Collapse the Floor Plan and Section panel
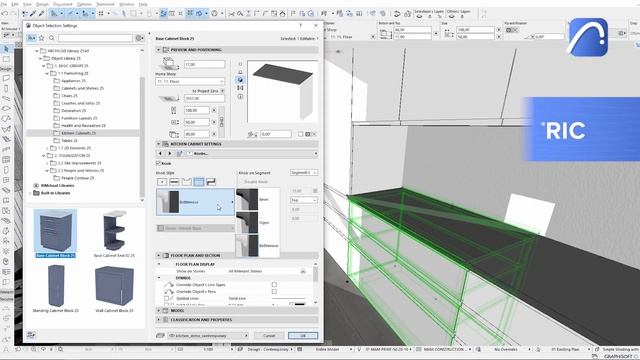 coord(159,256)
